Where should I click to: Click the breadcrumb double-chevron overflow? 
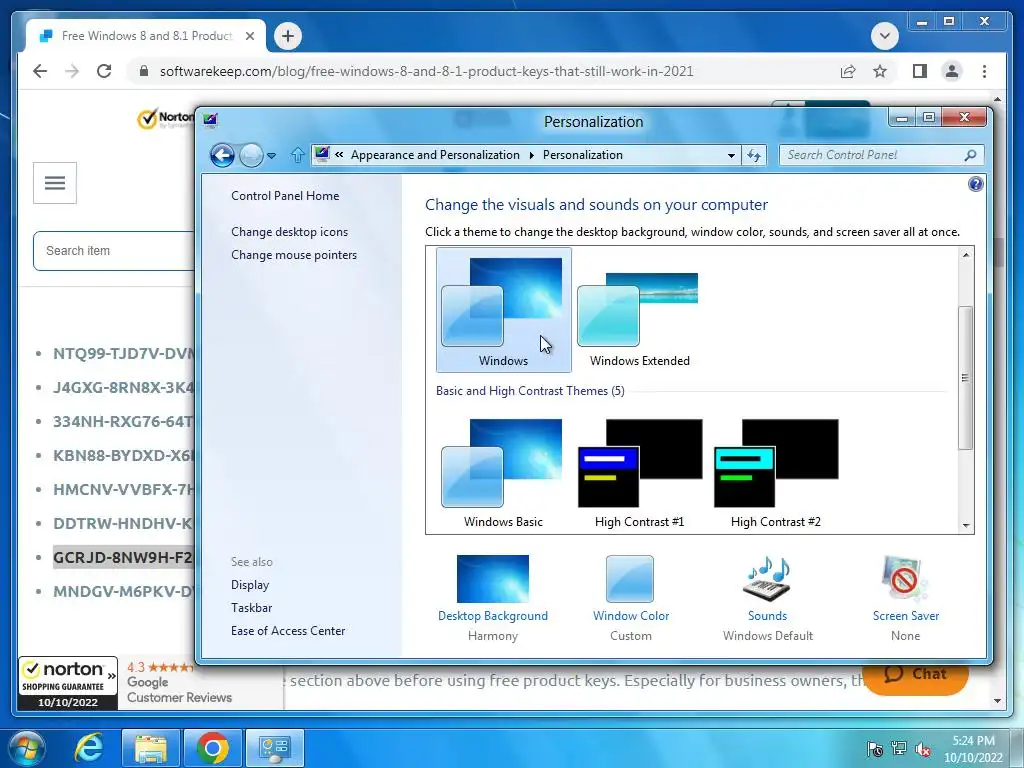click(x=339, y=155)
